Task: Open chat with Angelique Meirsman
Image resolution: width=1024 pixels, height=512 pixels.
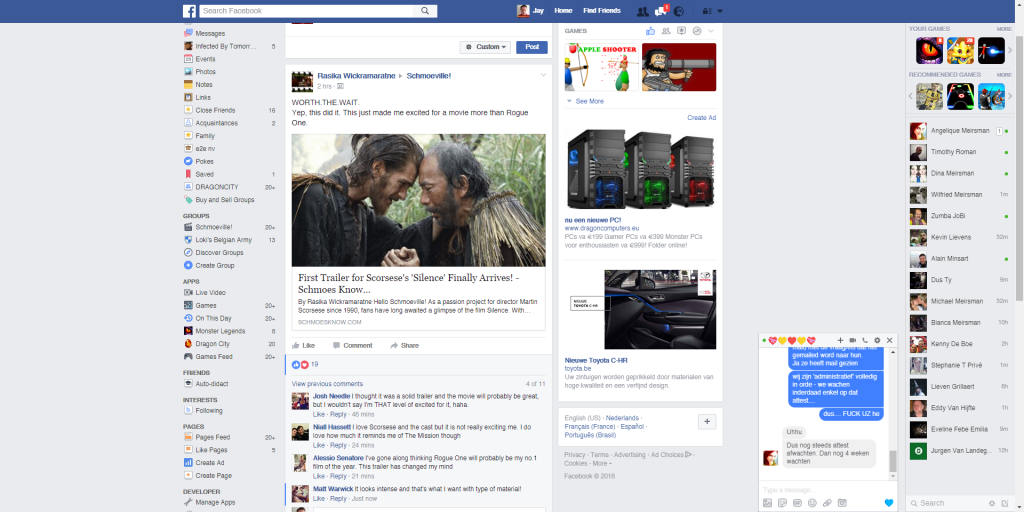Action: pos(960,131)
